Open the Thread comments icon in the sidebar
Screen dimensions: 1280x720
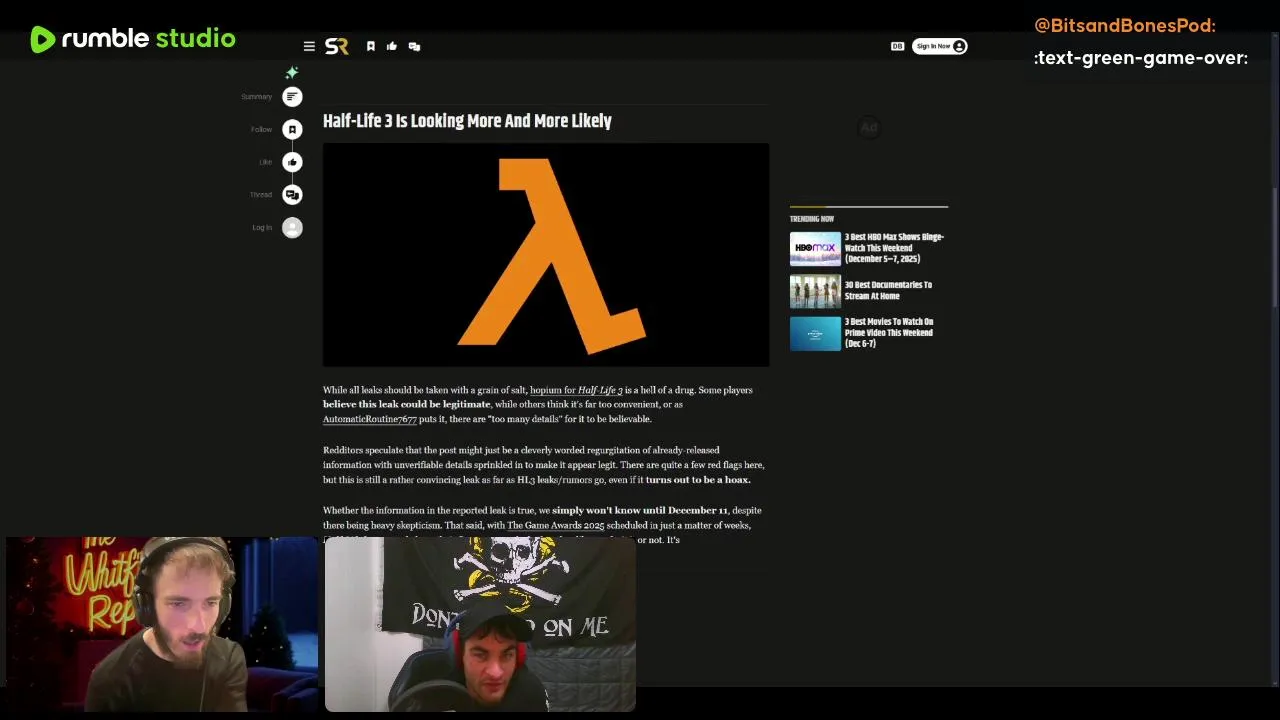click(x=292, y=194)
